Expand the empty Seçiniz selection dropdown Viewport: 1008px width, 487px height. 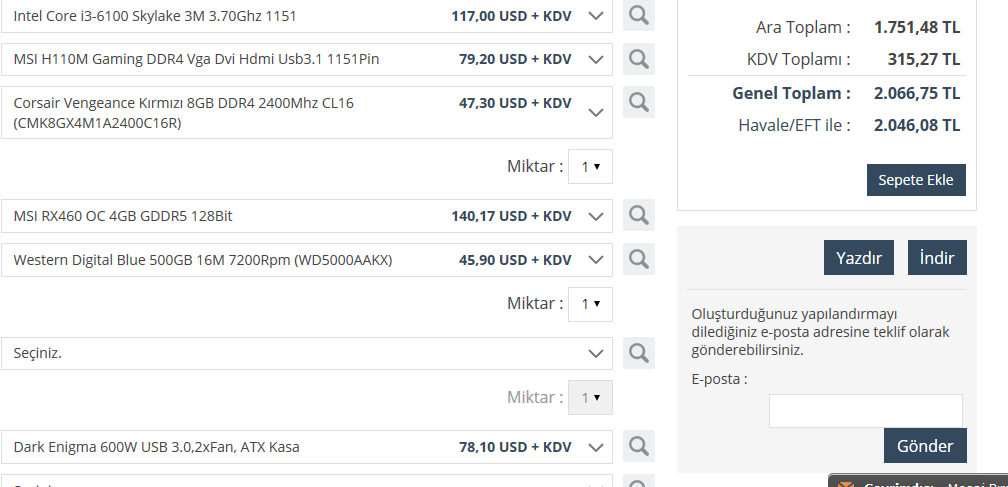(597, 353)
